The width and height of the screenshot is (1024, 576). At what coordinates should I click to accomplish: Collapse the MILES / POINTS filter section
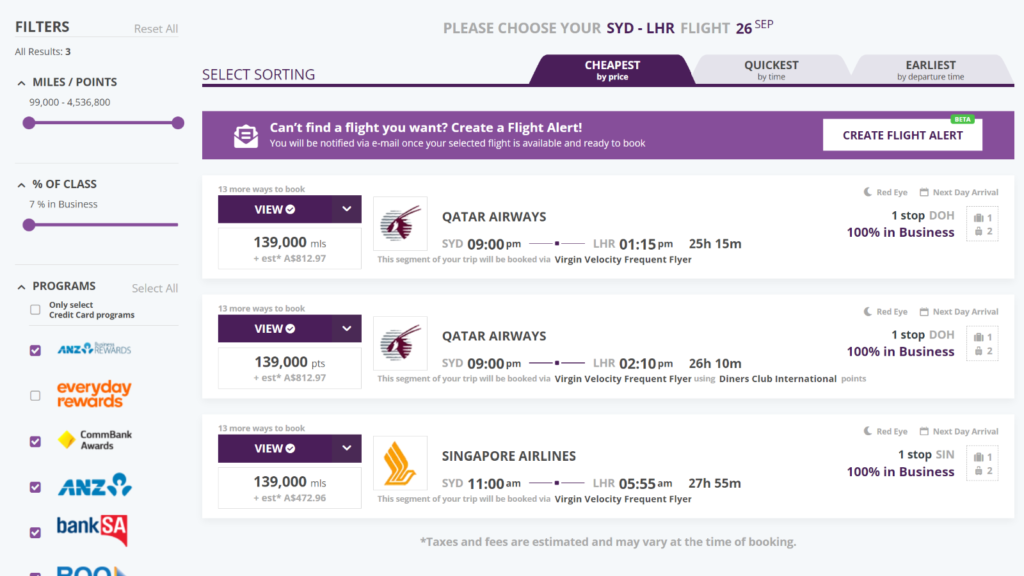click(x=22, y=81)
